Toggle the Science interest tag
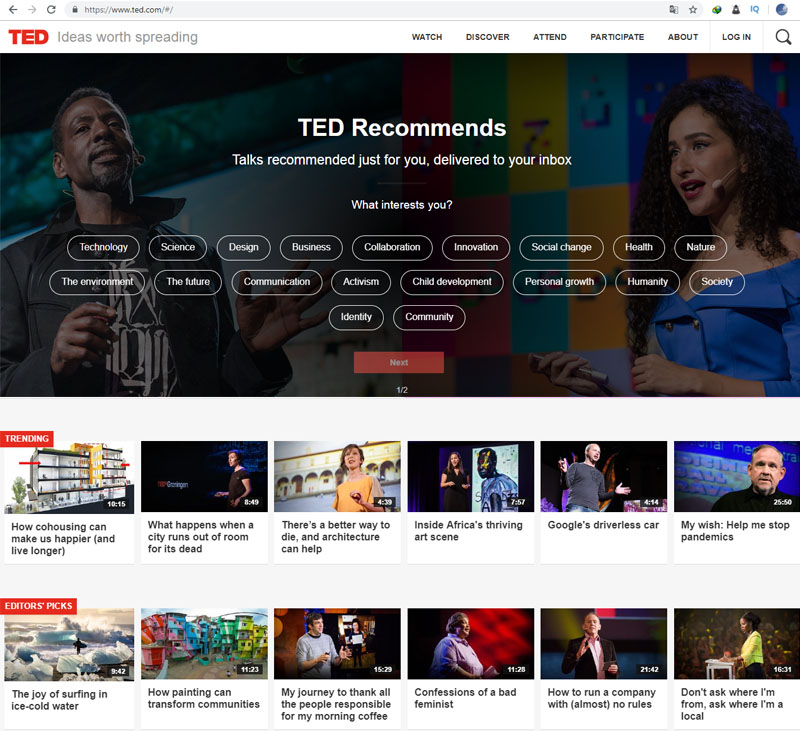 point(177,247)
